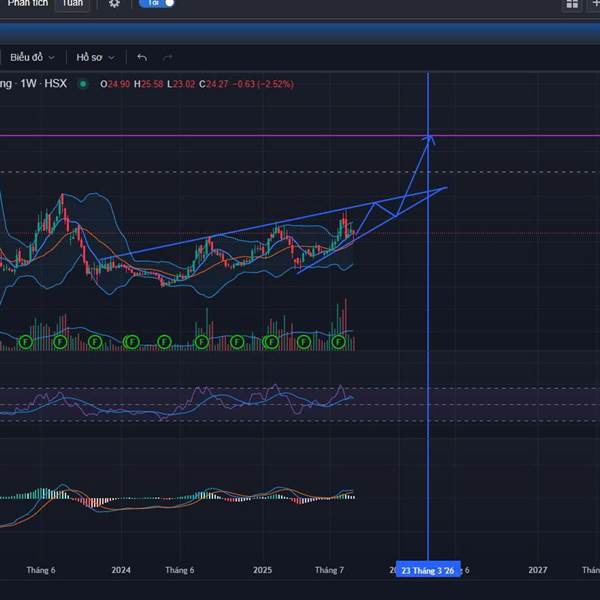
Task: Click the 2024 label on time axis
Action: click(x=121, y=570)
